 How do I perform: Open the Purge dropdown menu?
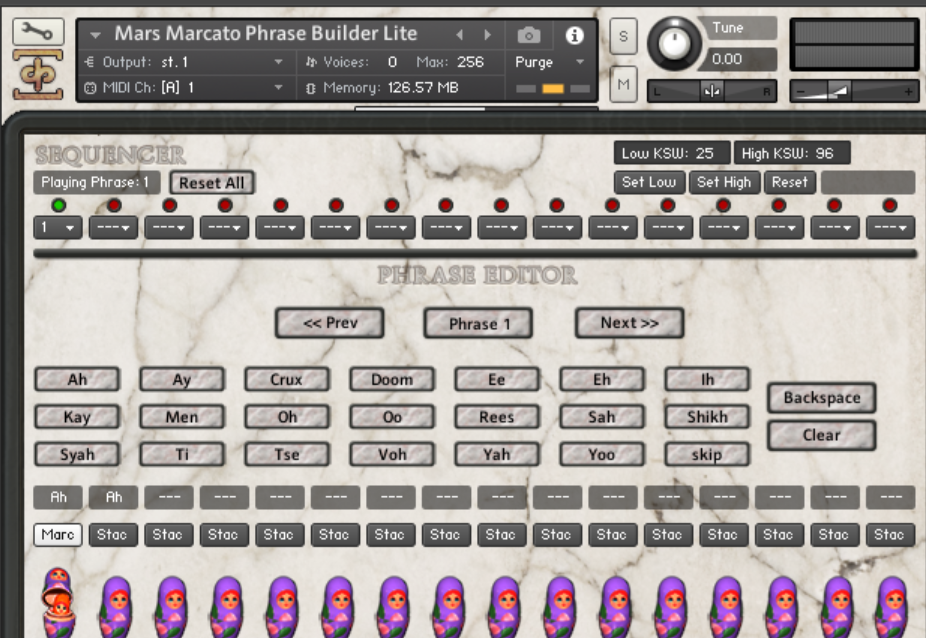click(x=549, y=62)
